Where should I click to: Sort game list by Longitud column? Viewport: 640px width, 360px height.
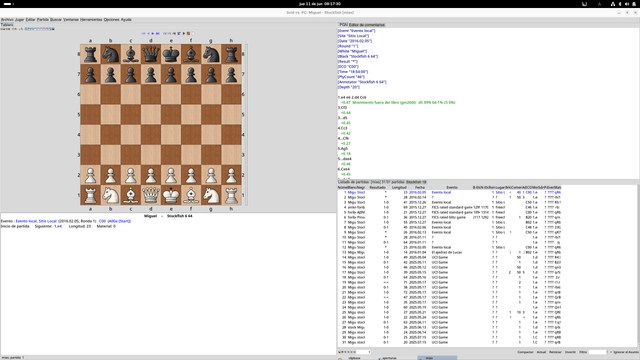click(x=399, y=187)
